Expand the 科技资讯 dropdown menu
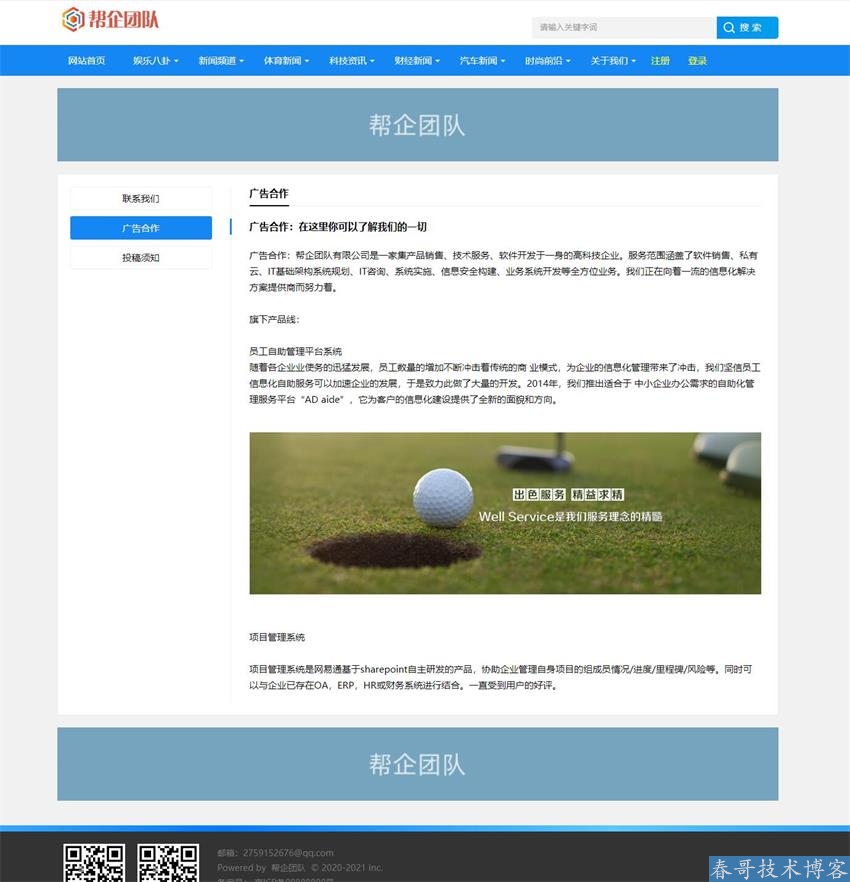Image resolution: width=850 pixels, height=882 pixels. click(351, 61)
